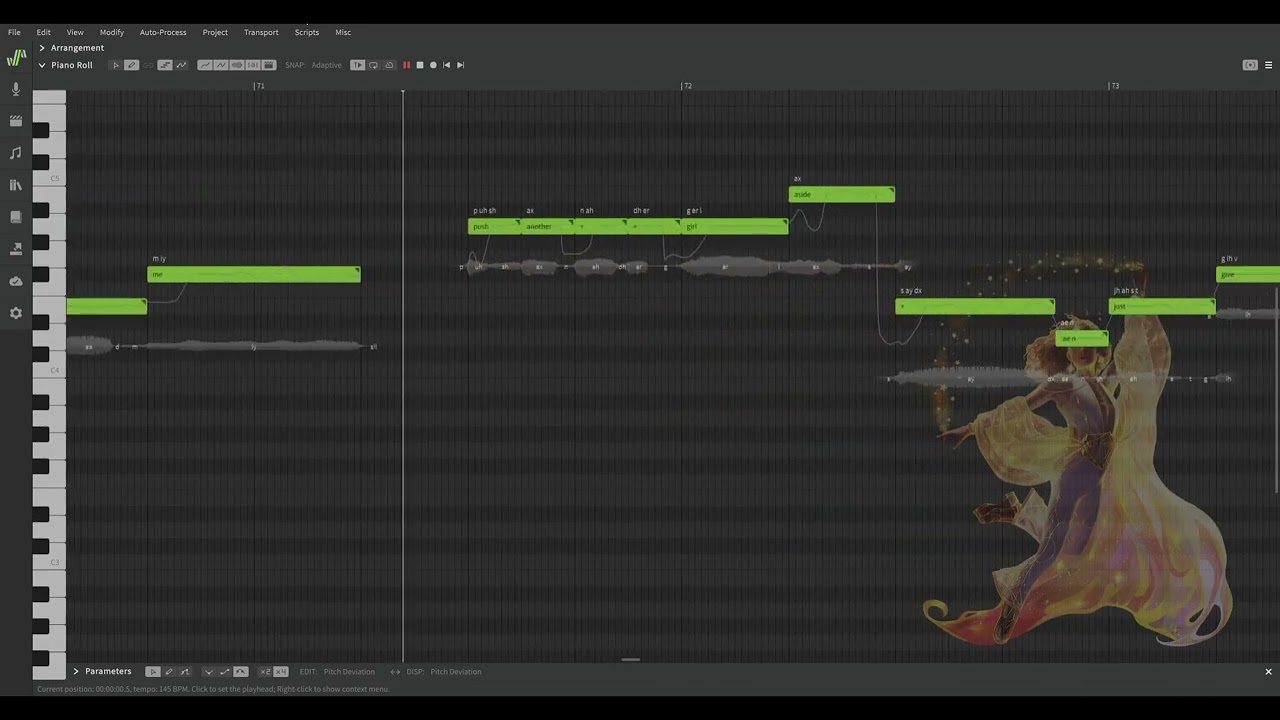
Task: Select the green note labeled 'push'
Action: [x=494, y=226]
